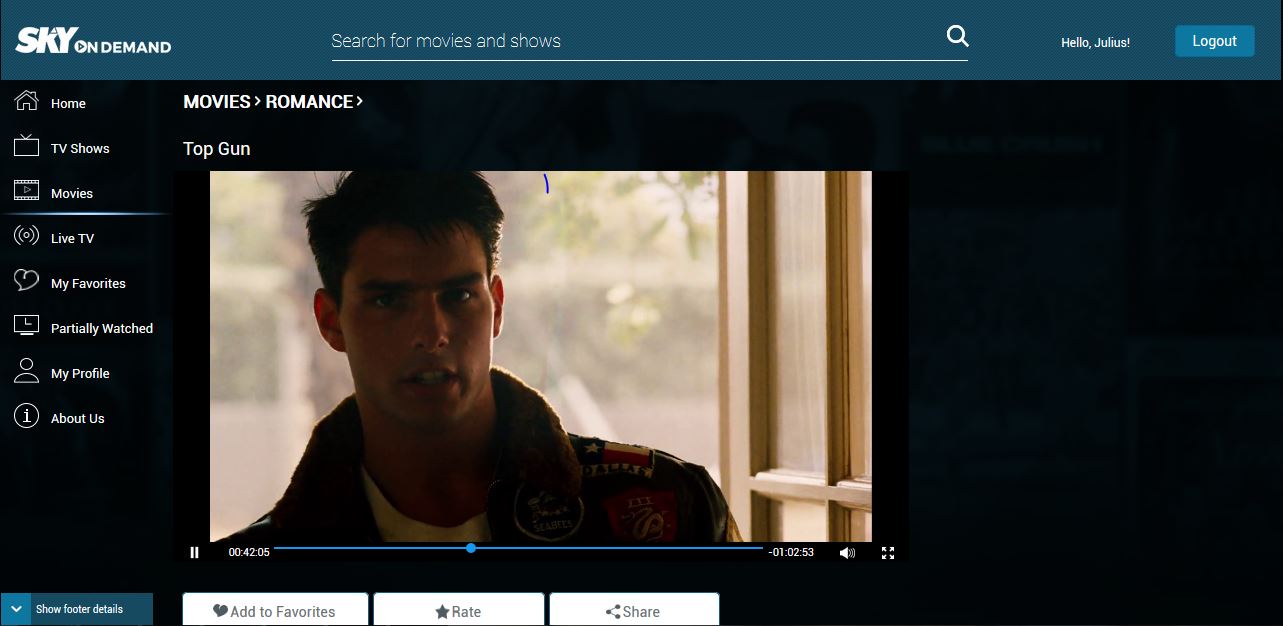The height and width of the screenshot is (626, 1283).
Task: Click the chevron after the ROMANCE breadcrumb
Action: pos(360,101)
